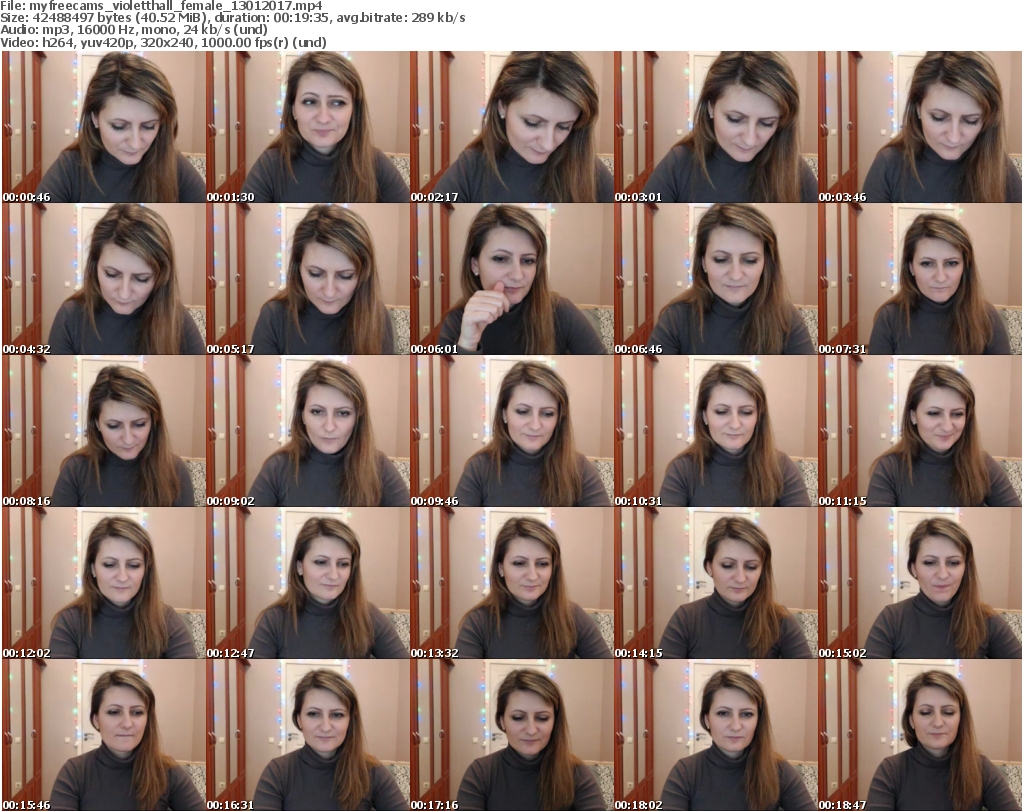Select the thumbnail stamped 00:03:01
Image resolution: width=1024 pixels, height=811 pixels.
716,127
